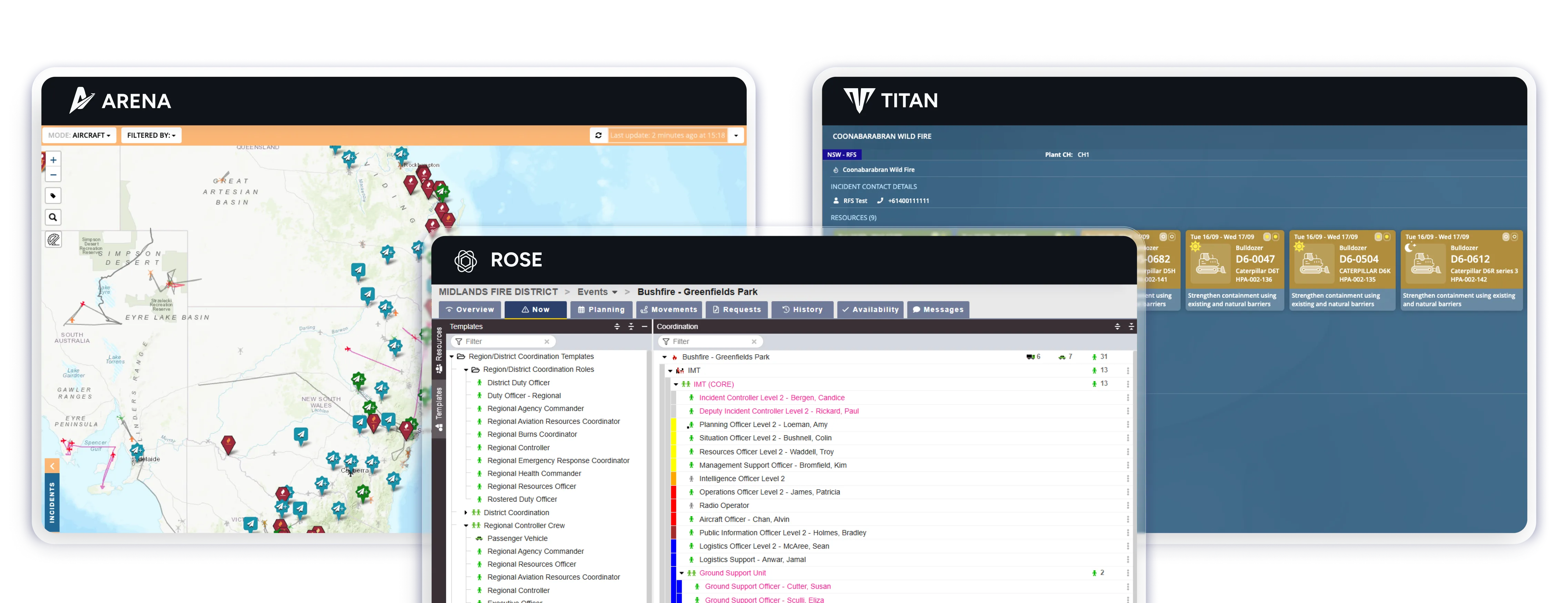Click Deputy Incident Controller Level 2 - Rickard, Paul

tap(779, 411)
